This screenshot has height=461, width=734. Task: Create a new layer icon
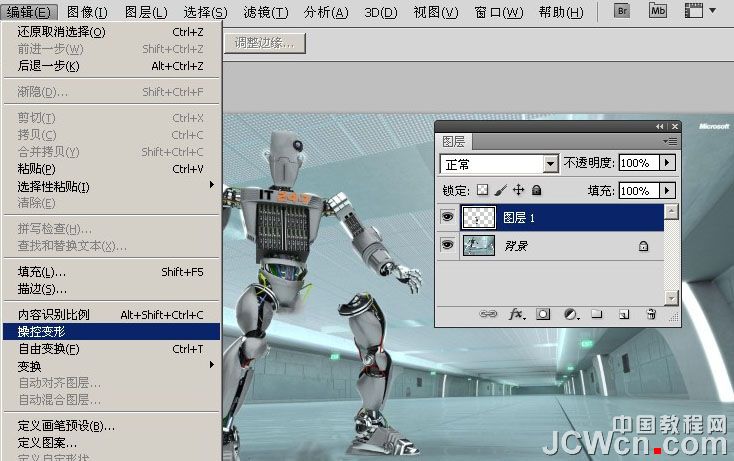click(624, 314)
